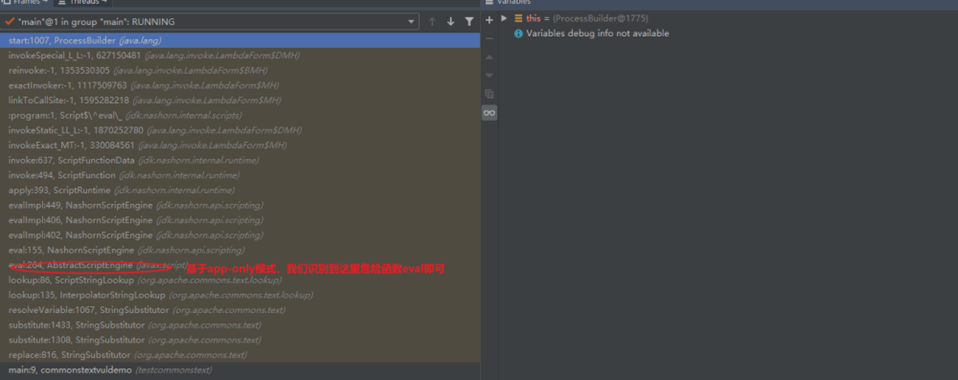Select frame evalImpl:402, NashornScriptEngine
This screenshot has height=380, width=958.
click(240, 235)
